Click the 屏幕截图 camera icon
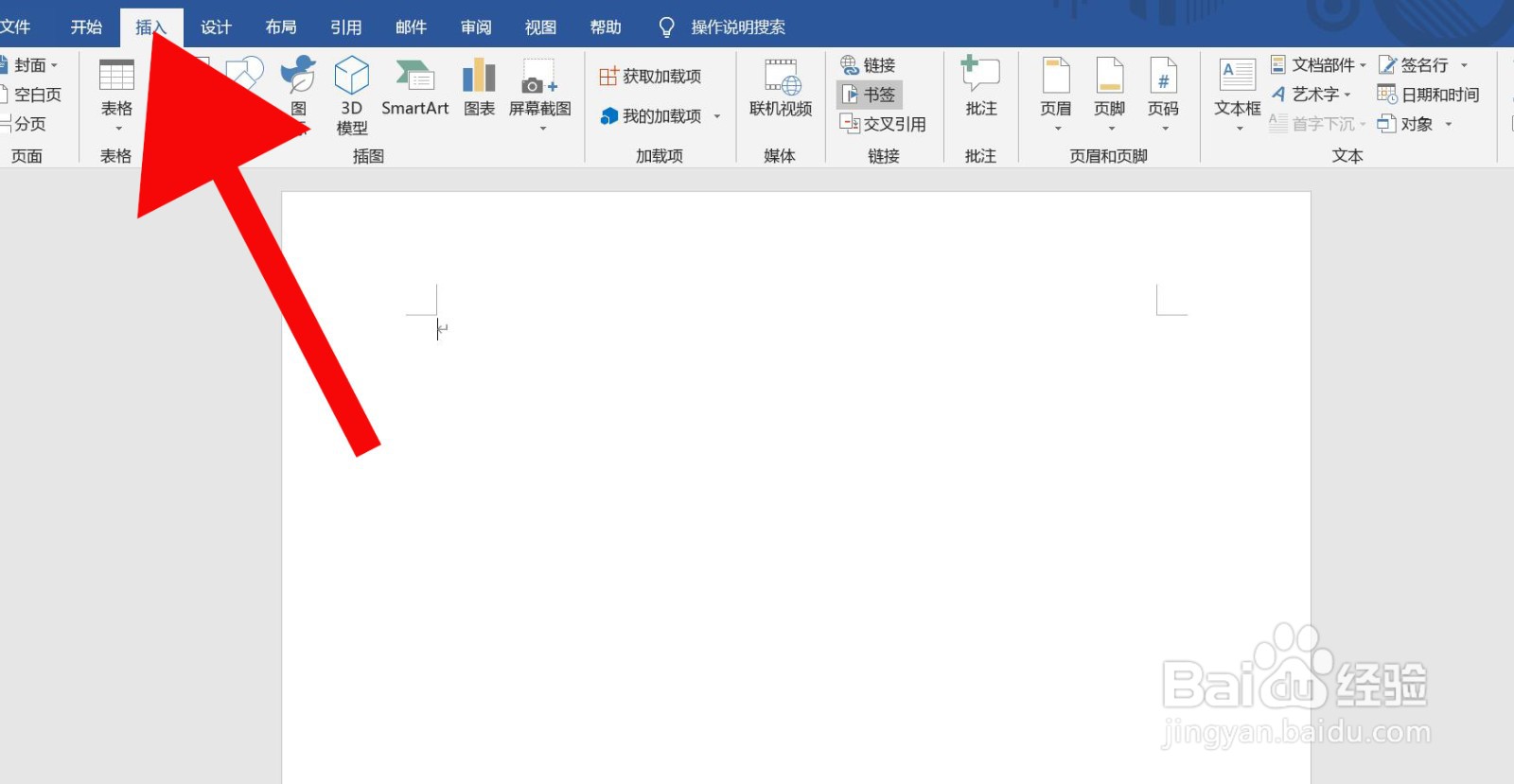This screenshot has height=784, width=1514. [x=540, y=76]
